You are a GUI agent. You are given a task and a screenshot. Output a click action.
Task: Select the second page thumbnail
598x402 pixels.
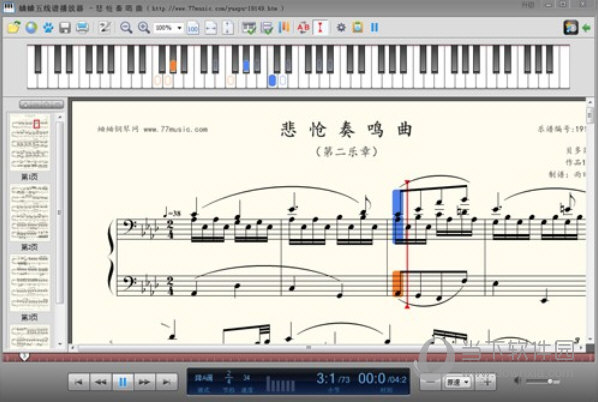coord(30,212)
